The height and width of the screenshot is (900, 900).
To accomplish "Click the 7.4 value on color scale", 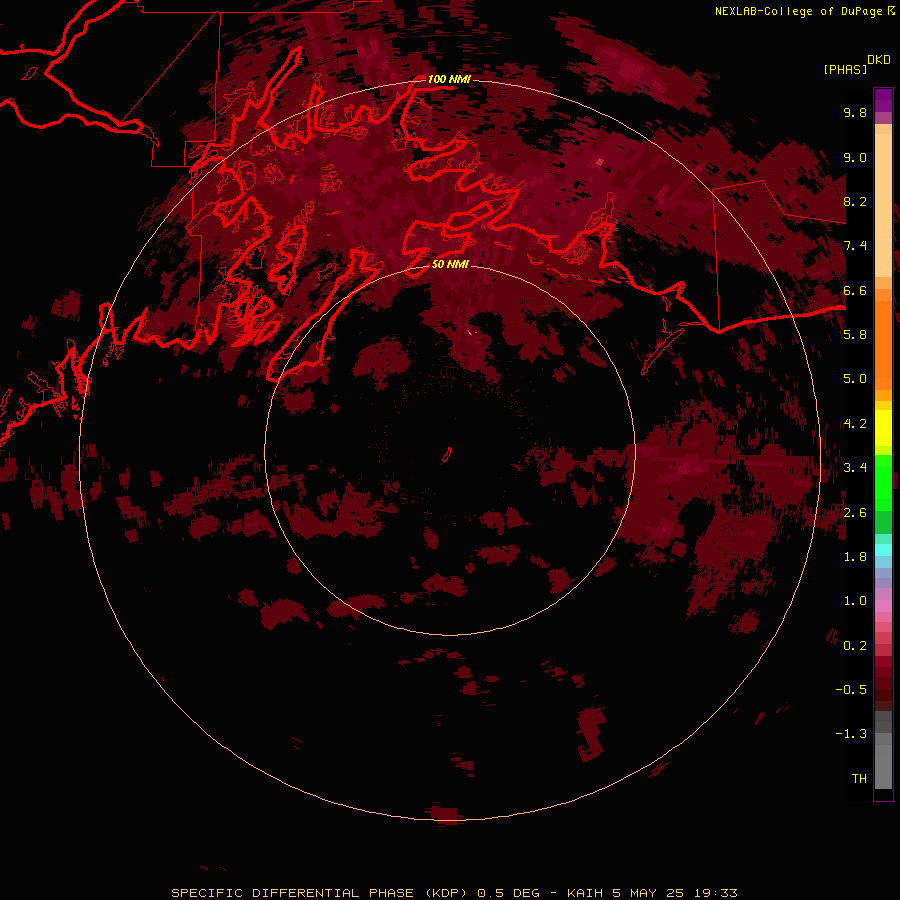I will (x=855, y=246).
